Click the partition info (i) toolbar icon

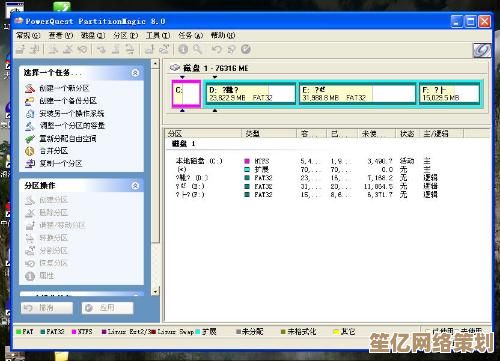[x=183, y=49]
